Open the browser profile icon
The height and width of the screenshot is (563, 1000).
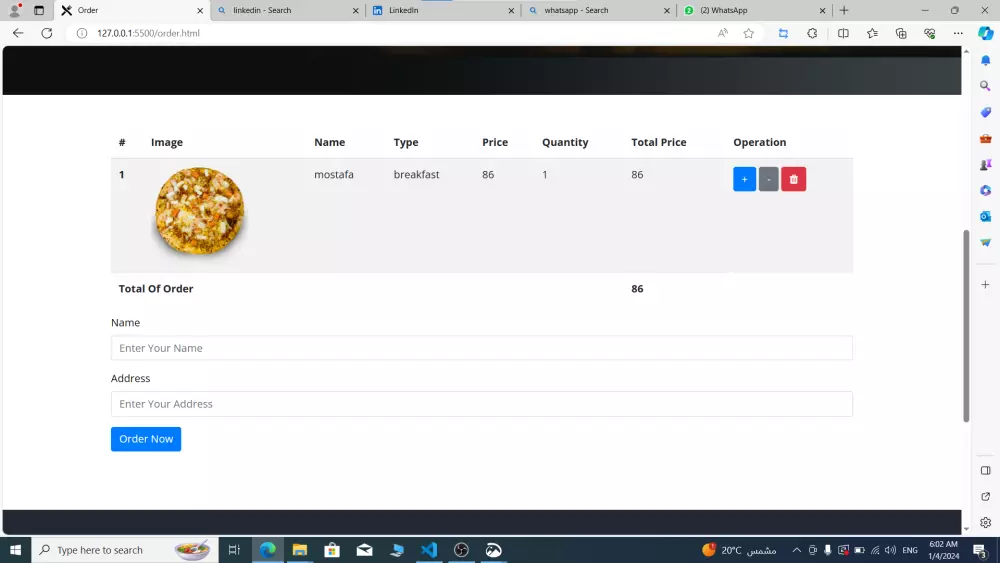15,10
